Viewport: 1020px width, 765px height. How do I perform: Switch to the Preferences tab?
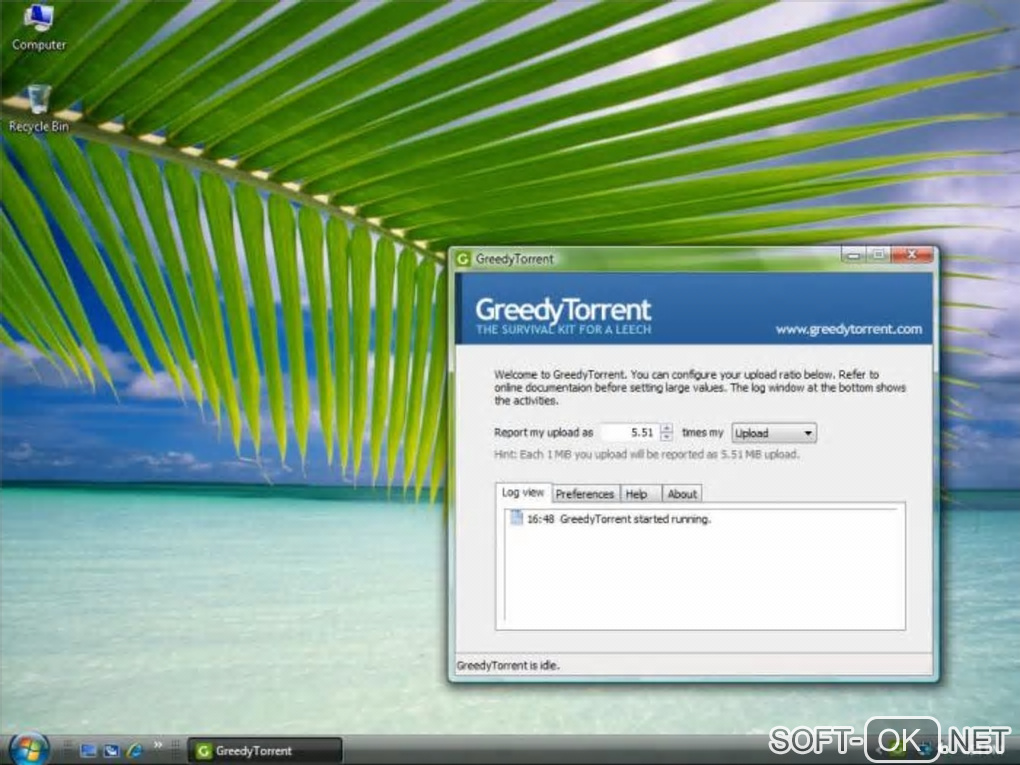[584, 494]
